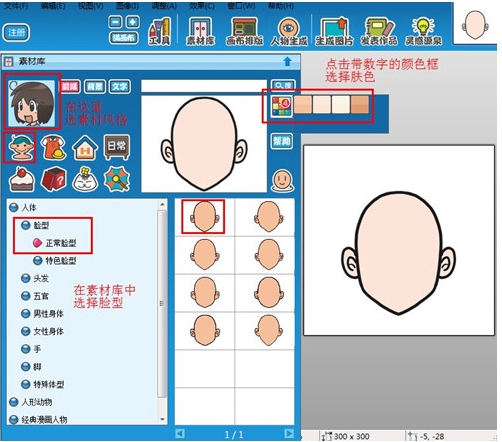Open the 灵感源泉 lightbulb inspiration icon
Viewport: 502px width, 442px height.
[423, 32]
